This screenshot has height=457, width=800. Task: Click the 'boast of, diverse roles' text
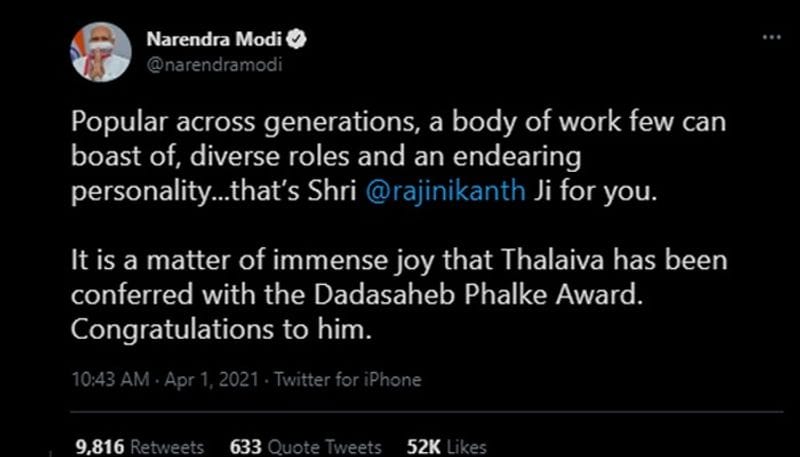(210, 157)
